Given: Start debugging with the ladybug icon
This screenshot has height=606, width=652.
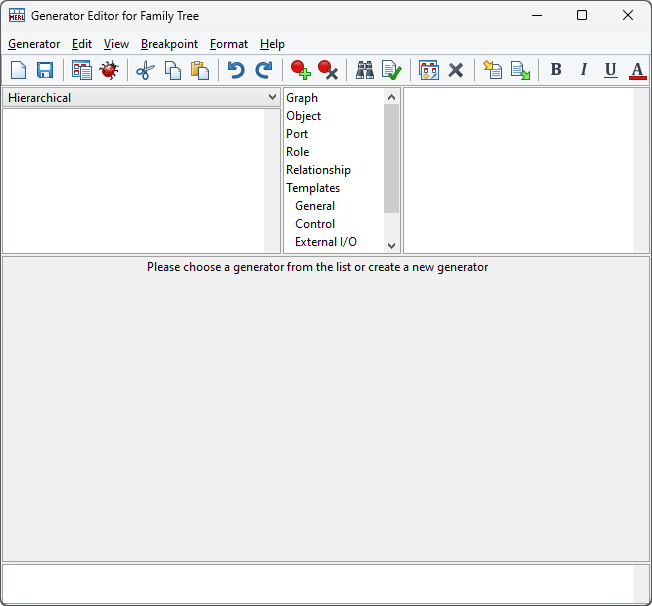Looking at the screenshot, I should coord(109,70).
